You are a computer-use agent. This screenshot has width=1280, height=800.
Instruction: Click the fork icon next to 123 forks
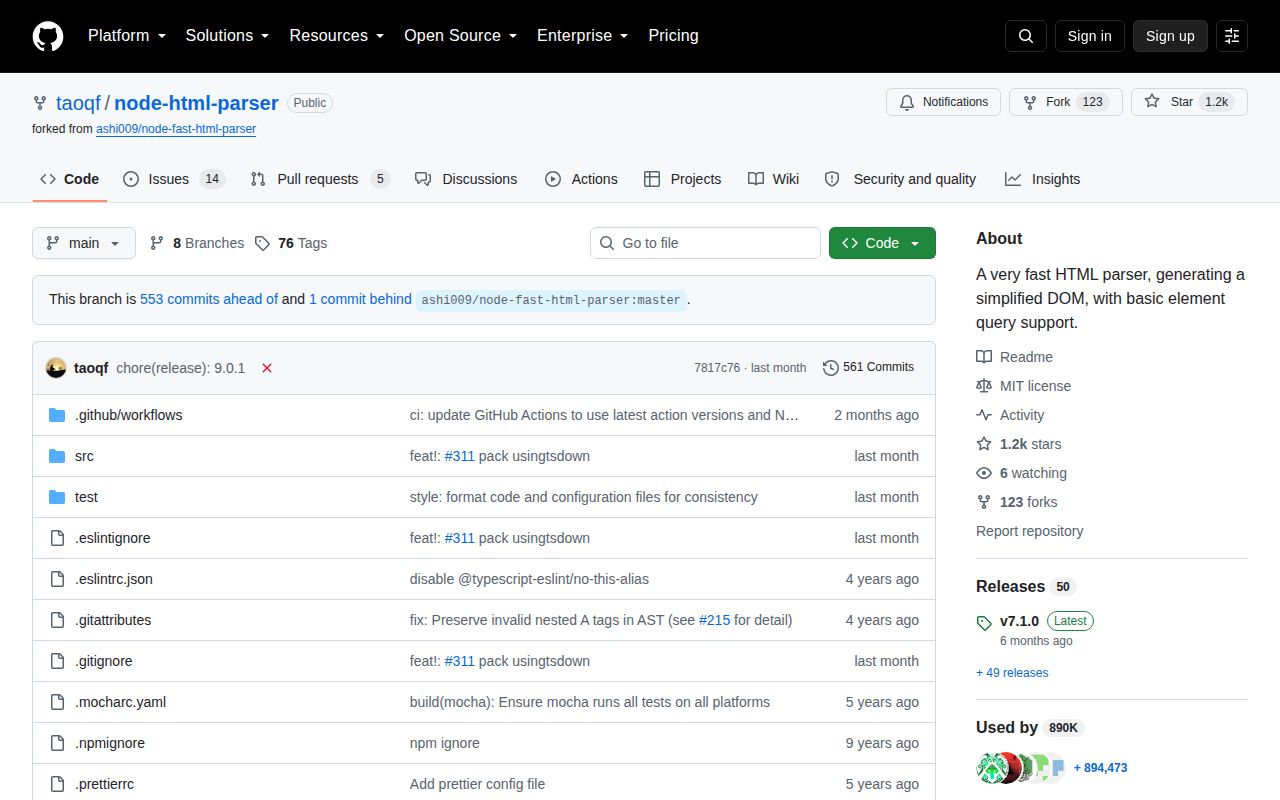tap(984, 502)
